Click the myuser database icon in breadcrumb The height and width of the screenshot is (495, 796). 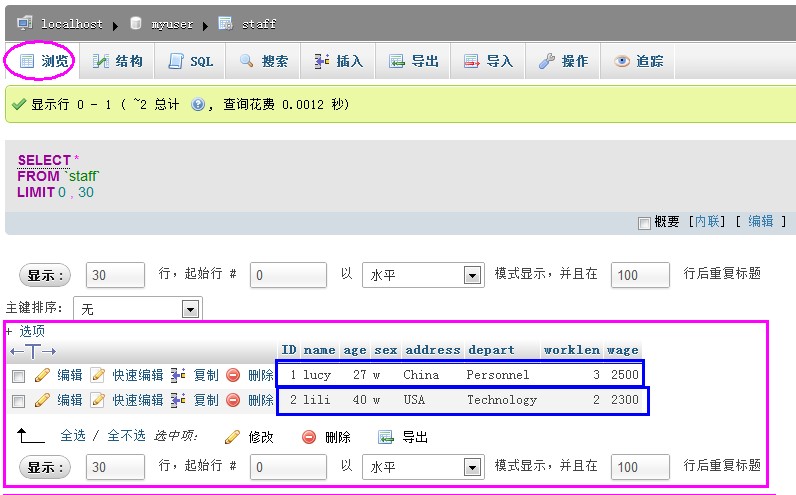tap(136, 23)
